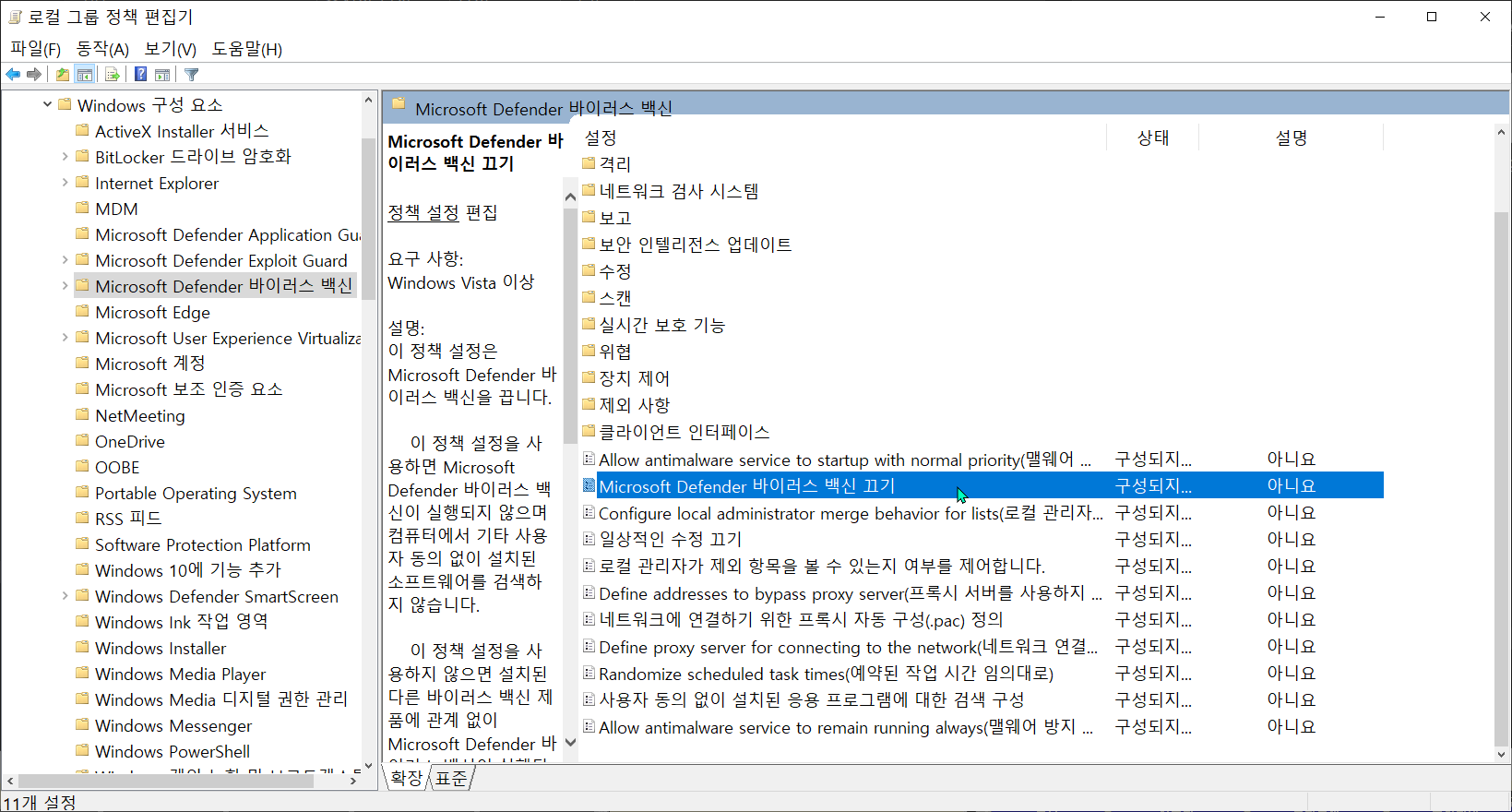Select ActiveX Installer 서비스 in the tree
Screen dimensions: 1512x812
point(182,131)
